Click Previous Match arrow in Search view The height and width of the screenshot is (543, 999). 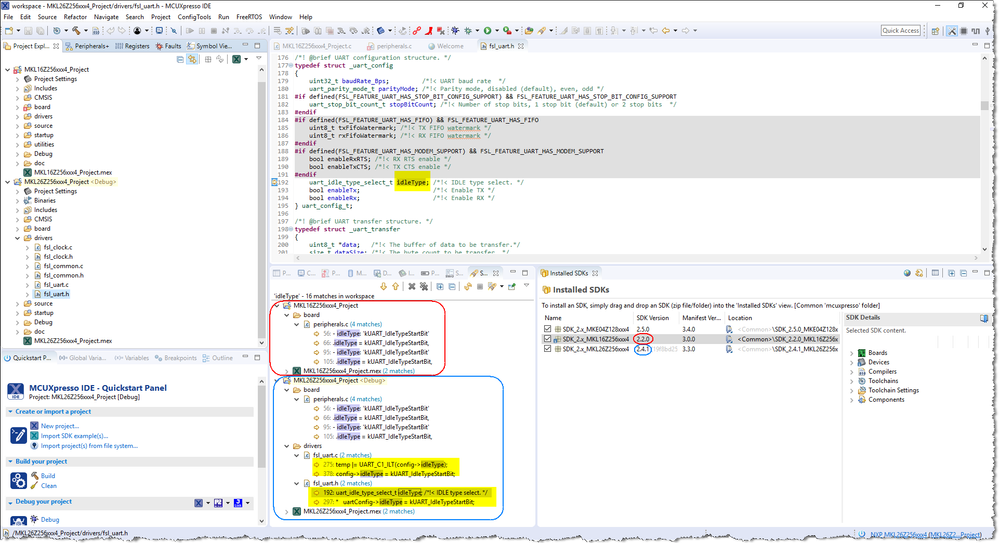pyautogui.click(x=395, y=287)
